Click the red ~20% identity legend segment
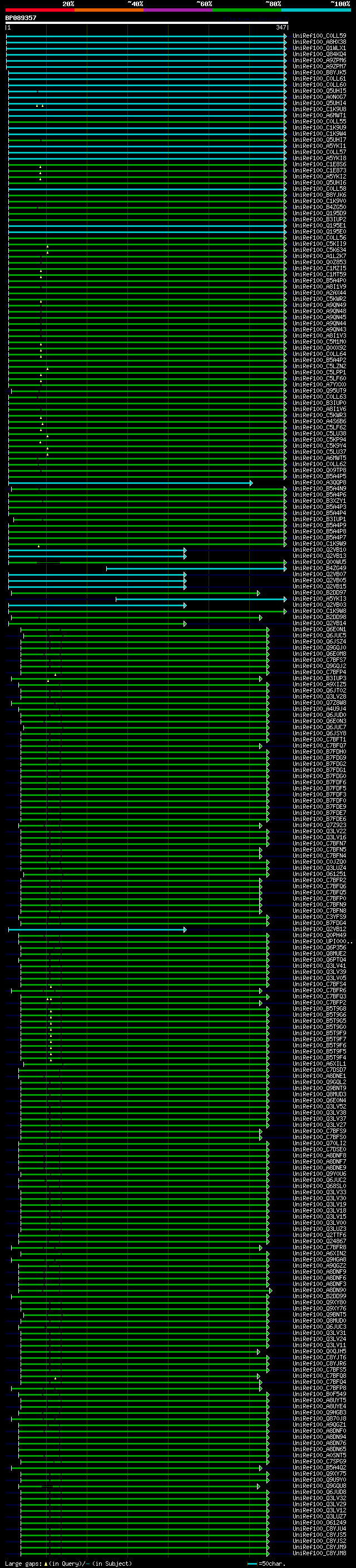Image resolution: width=356 pixels, height=1568 pixels. click(39, 10)
